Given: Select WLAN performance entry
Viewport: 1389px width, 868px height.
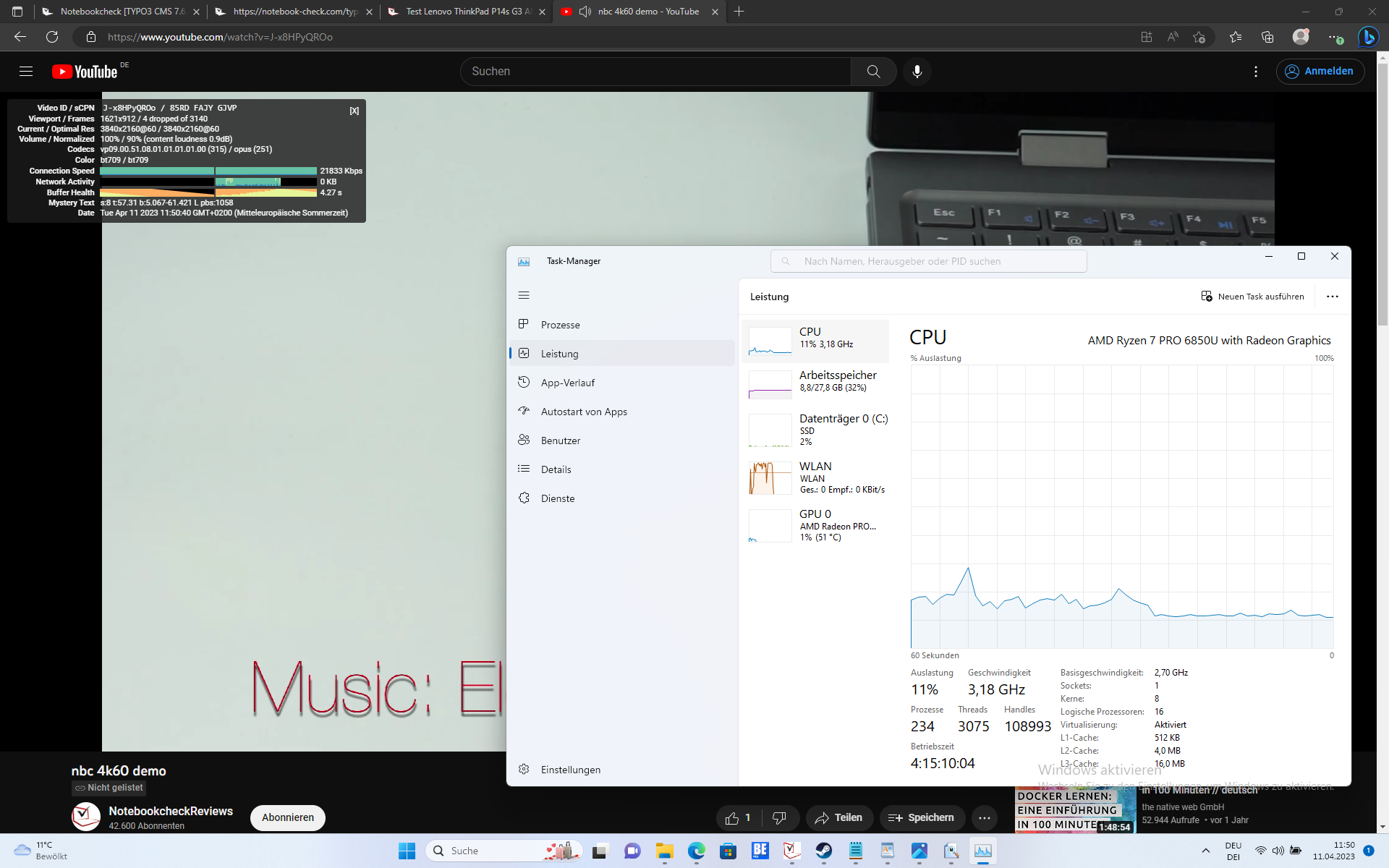Looking at the screenshot, I should coord(816,477).
